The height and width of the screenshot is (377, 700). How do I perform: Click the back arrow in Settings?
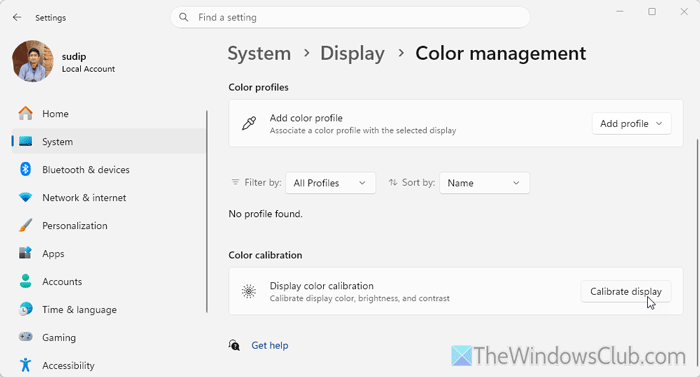click(x=17, y=17)
